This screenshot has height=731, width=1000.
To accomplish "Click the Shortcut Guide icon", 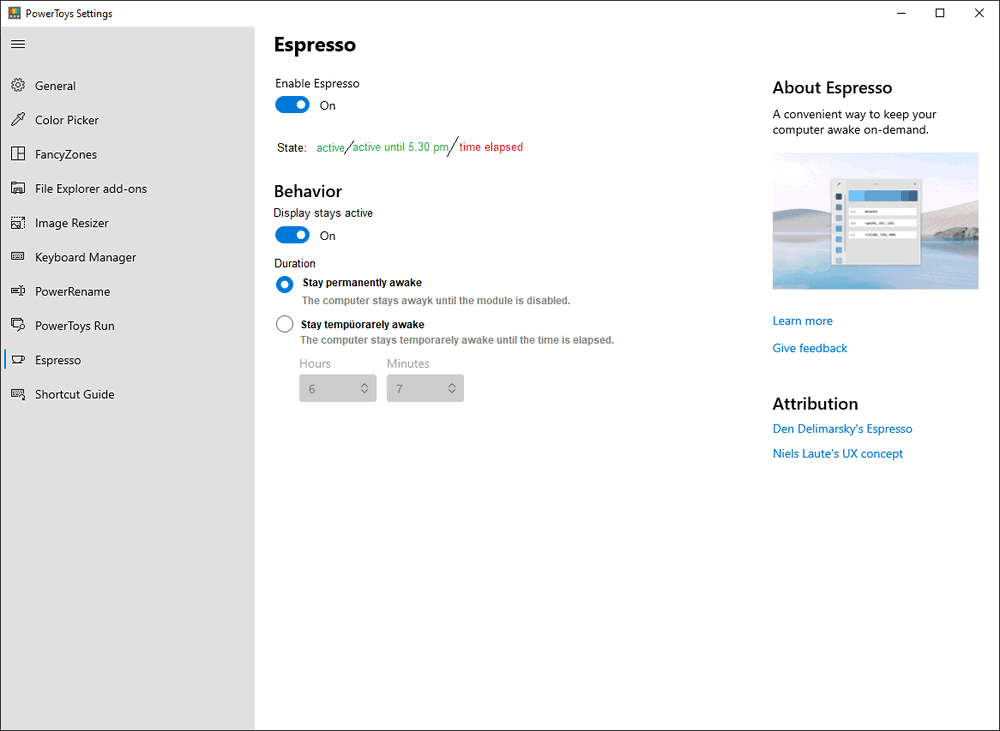I will coord(18,394).
